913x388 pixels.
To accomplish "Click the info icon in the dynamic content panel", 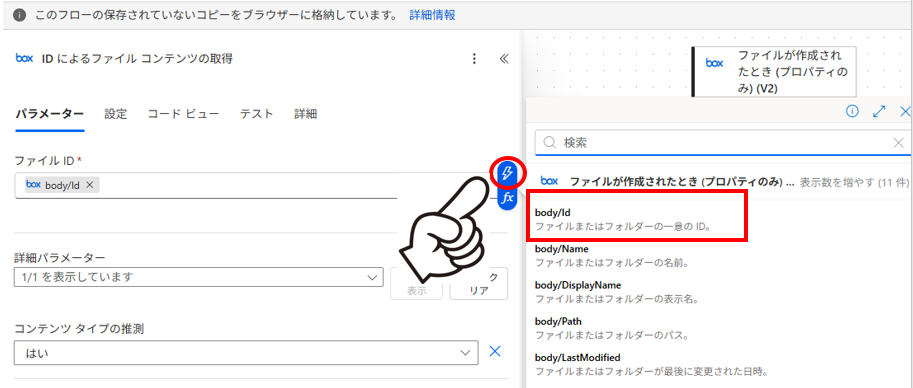I will 852,111.
